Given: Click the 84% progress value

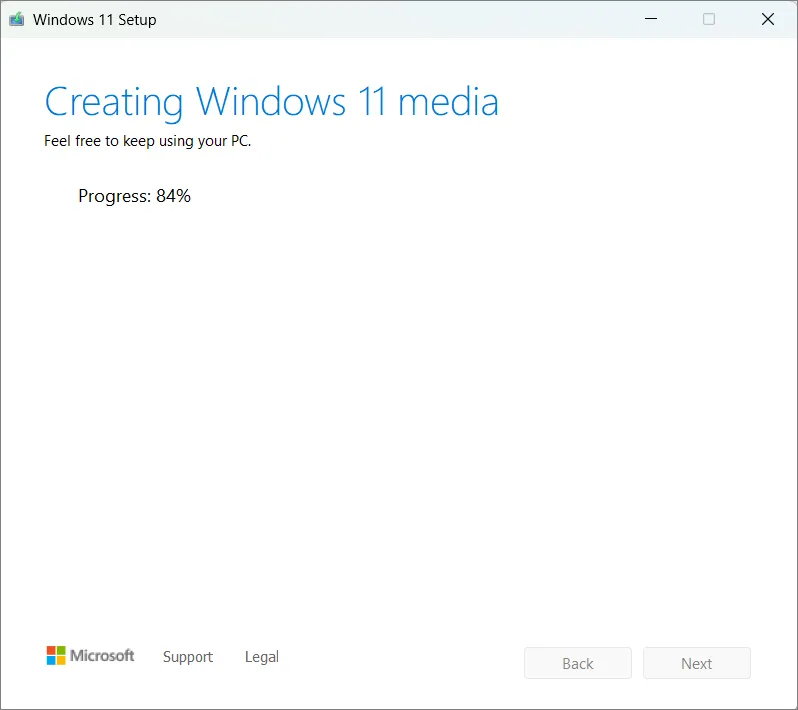Looking at the screenshot, I should coord(173,196).
